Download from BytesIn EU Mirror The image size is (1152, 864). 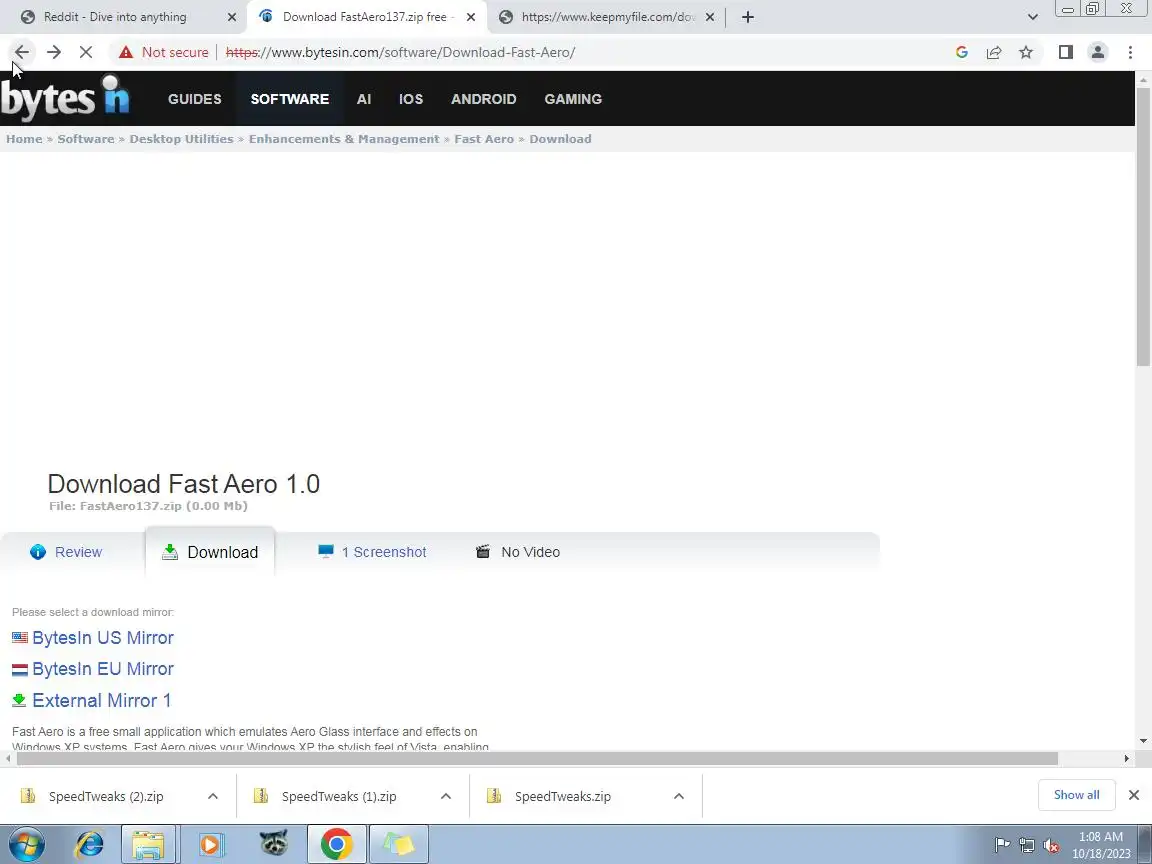click(103, 669)
